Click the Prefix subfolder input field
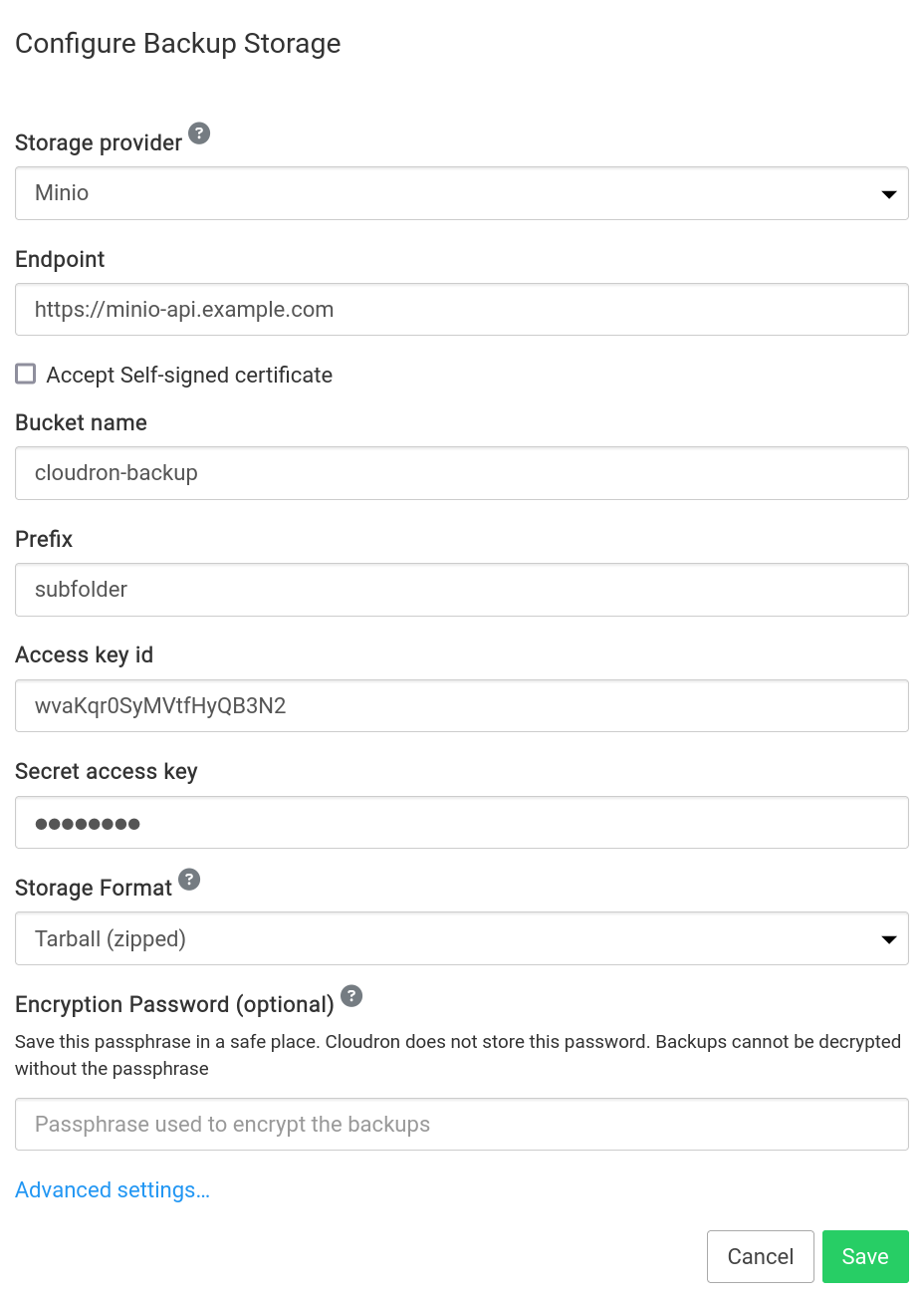924x1299 pixels. (x=461, y=590)
